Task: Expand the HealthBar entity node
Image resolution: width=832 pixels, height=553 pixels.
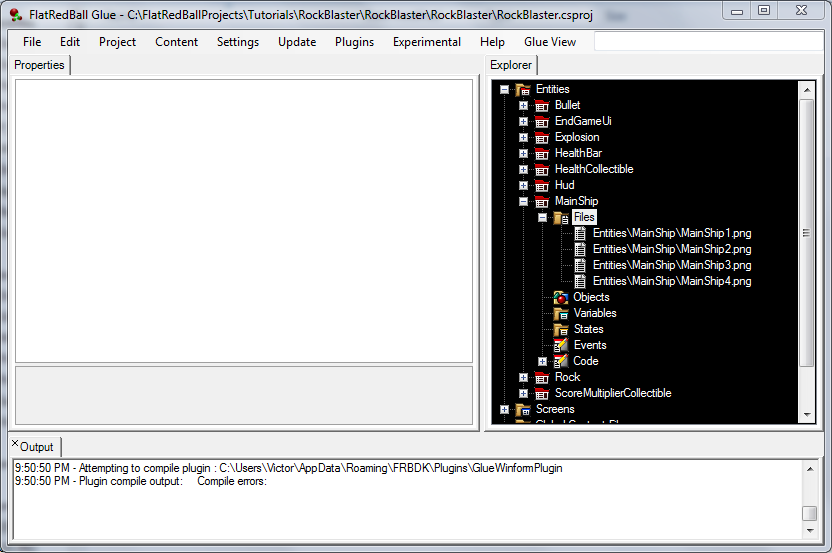Action: tap(523, 153)
